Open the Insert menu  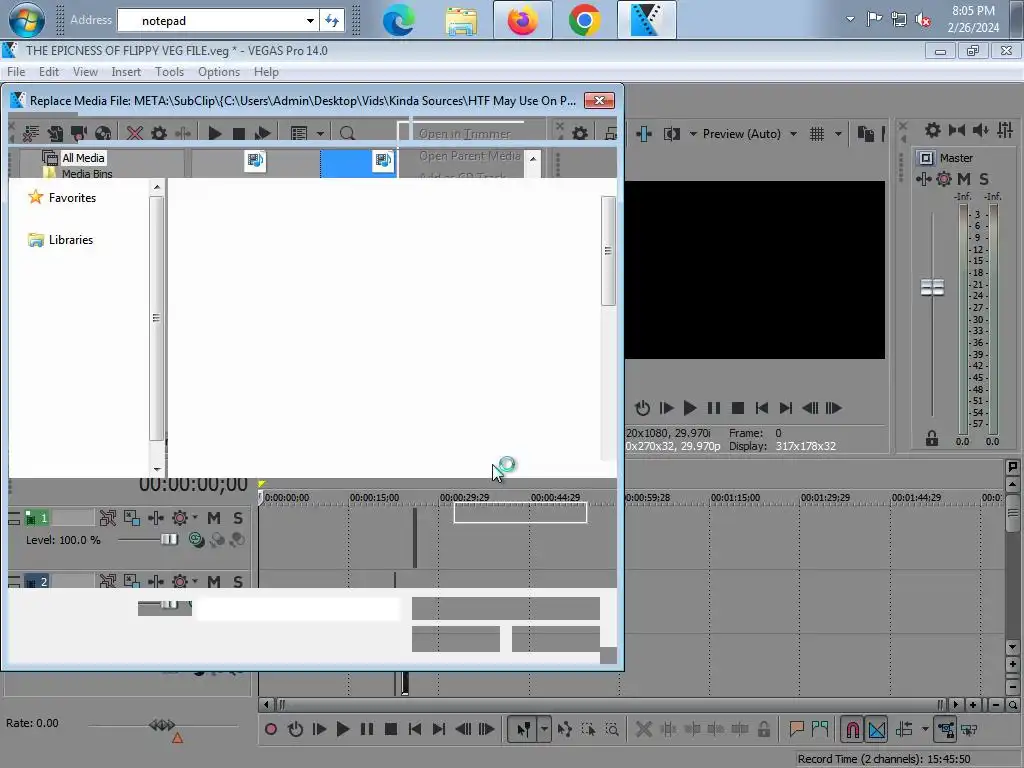[125, 72]
